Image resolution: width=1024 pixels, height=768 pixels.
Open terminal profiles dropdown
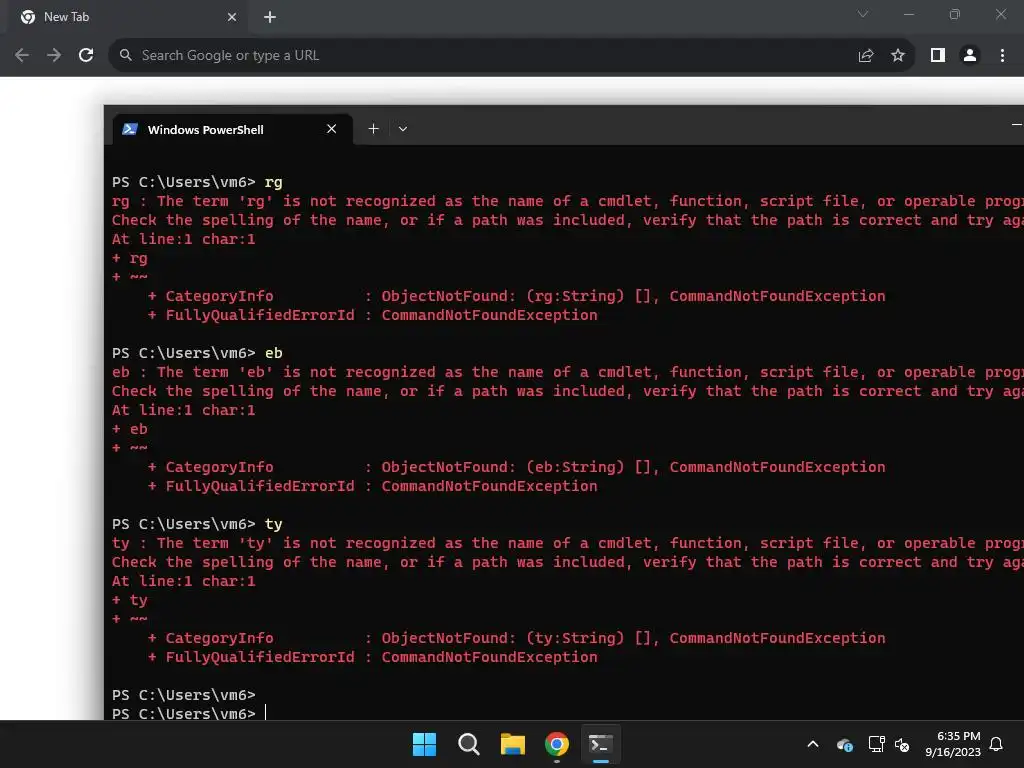[403, 129]
